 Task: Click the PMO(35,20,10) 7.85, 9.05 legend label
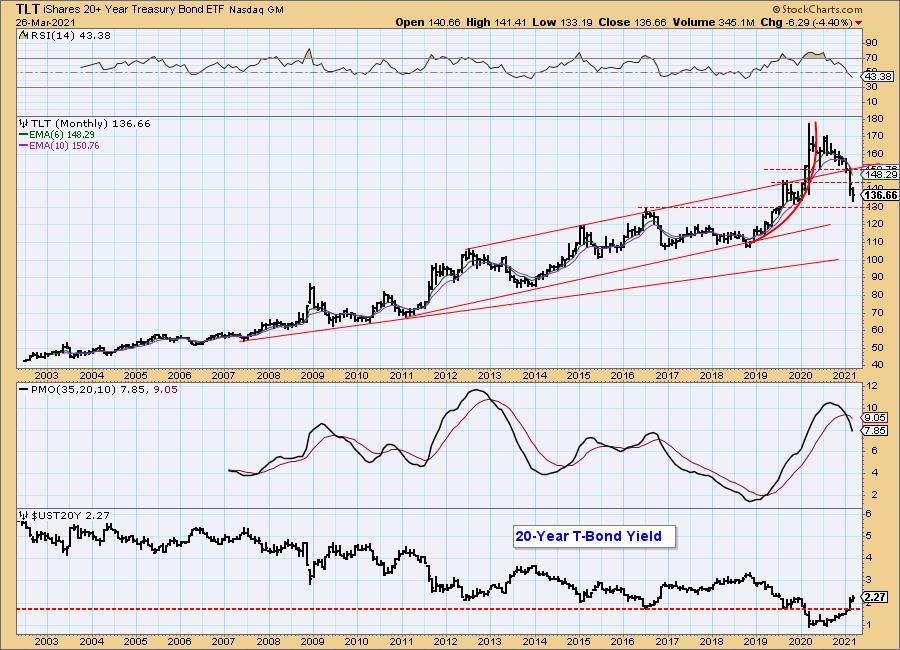(x=104, y=389)
